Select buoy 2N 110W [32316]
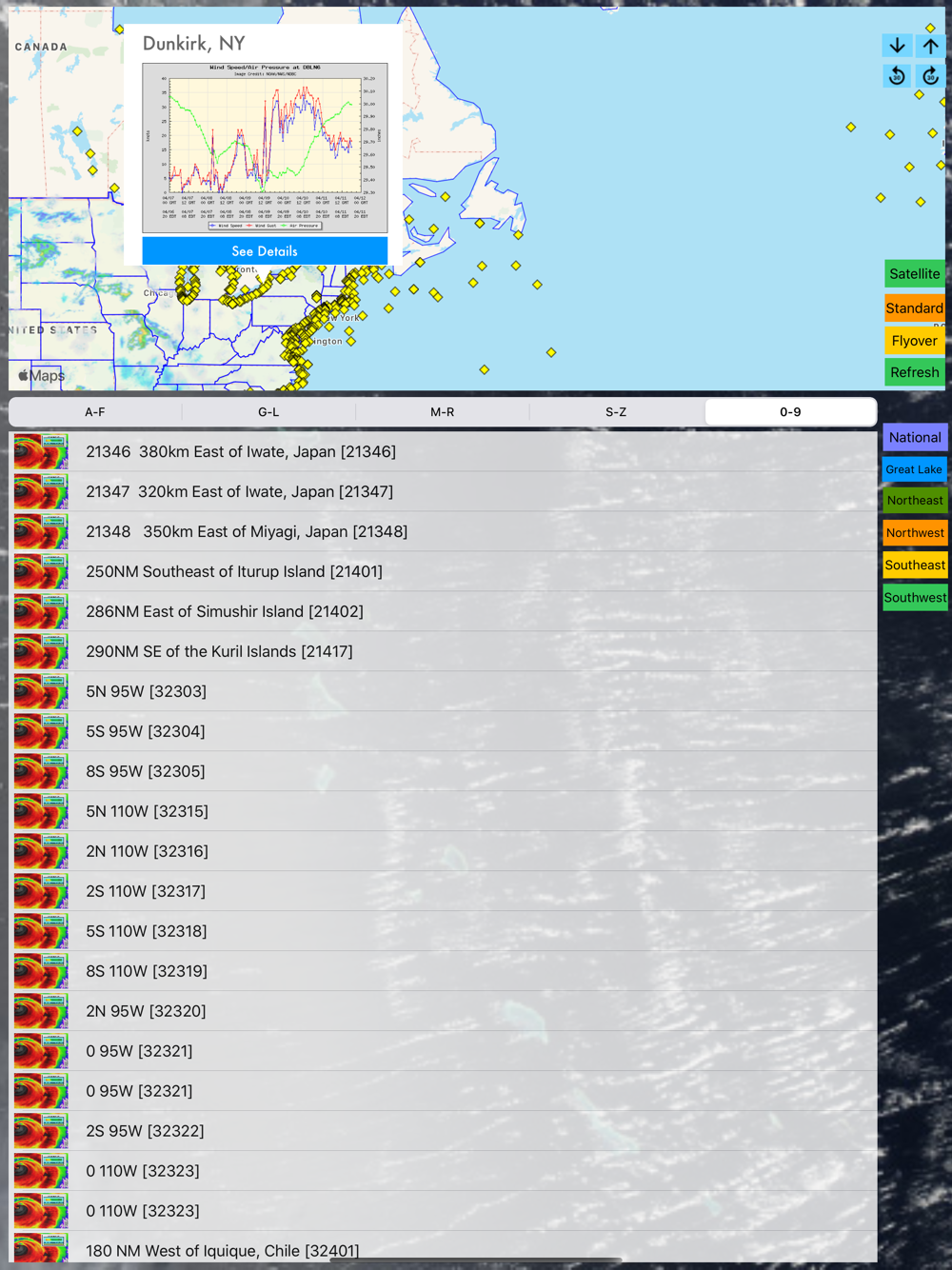952x1270 pixels. point(444,852)
